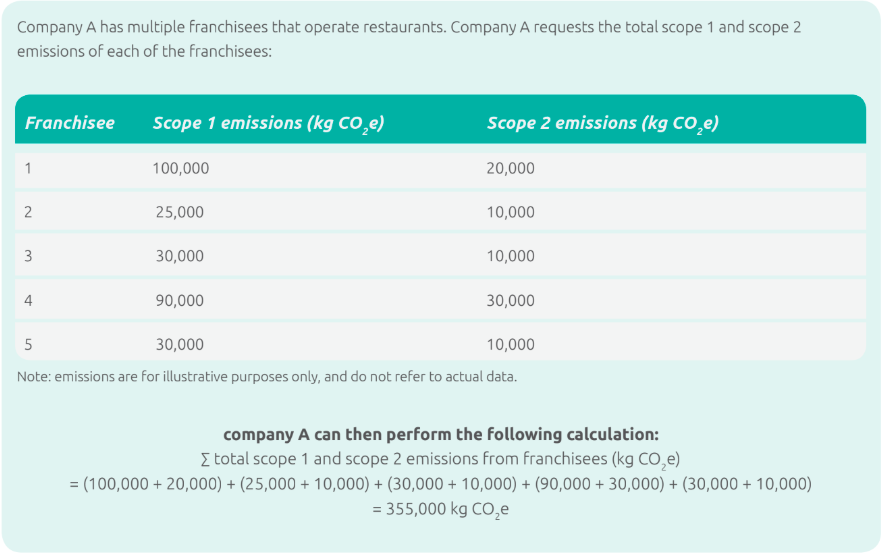Screen dimensions: 885x558
Task: Click franchisee 3's Scope 1 value 30,000
Action: [180, 256]
